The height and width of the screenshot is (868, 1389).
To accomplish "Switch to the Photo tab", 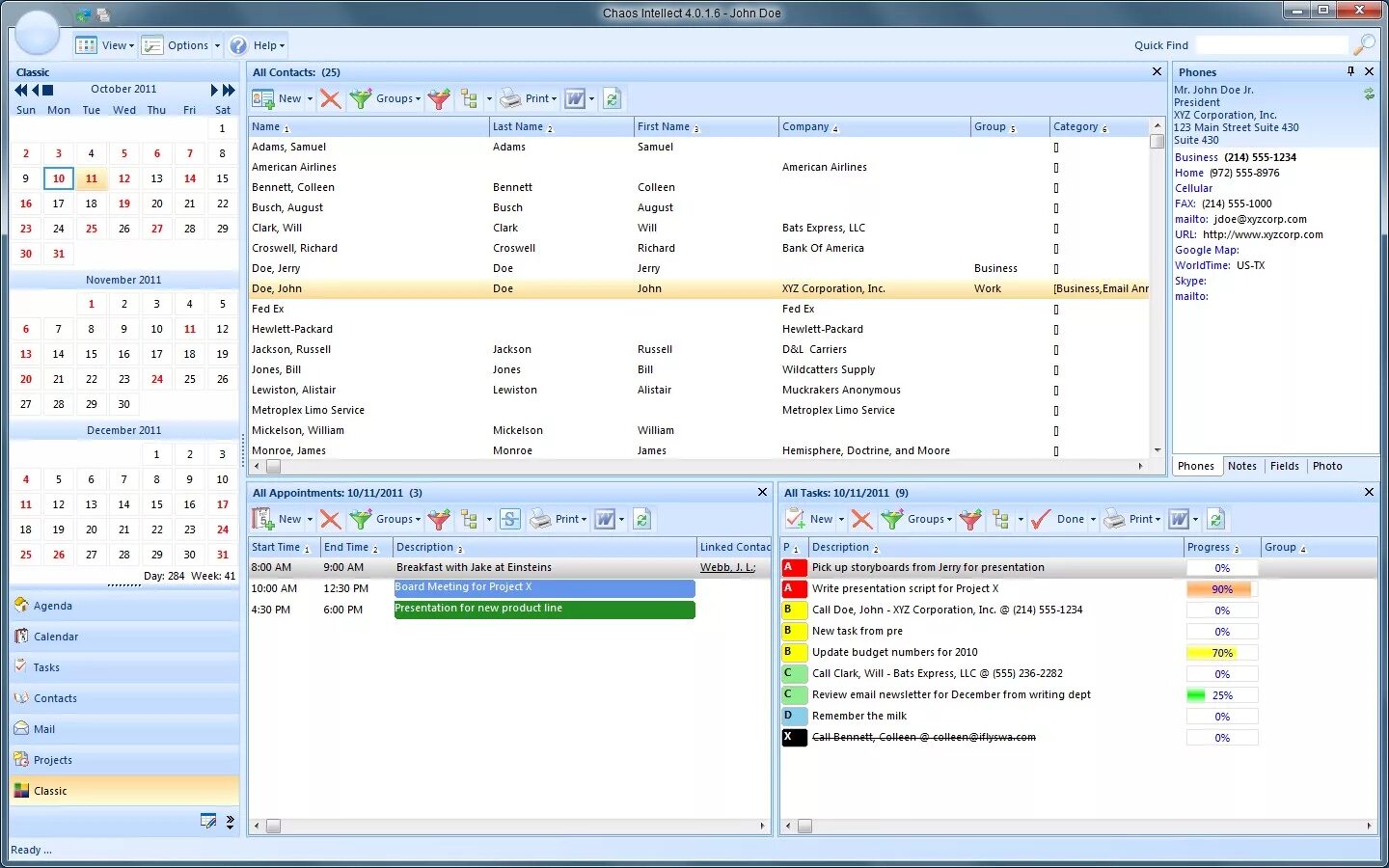I will [1327, 466].
